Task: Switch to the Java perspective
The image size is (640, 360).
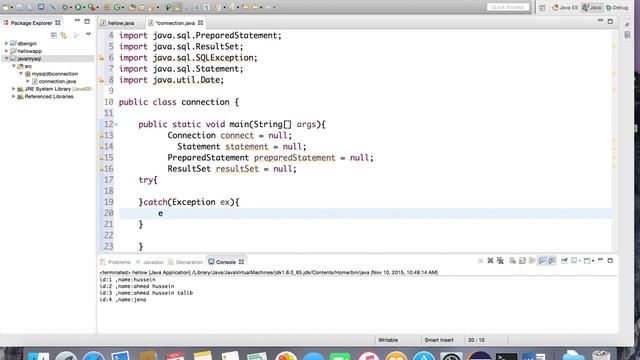Action: 592,7
